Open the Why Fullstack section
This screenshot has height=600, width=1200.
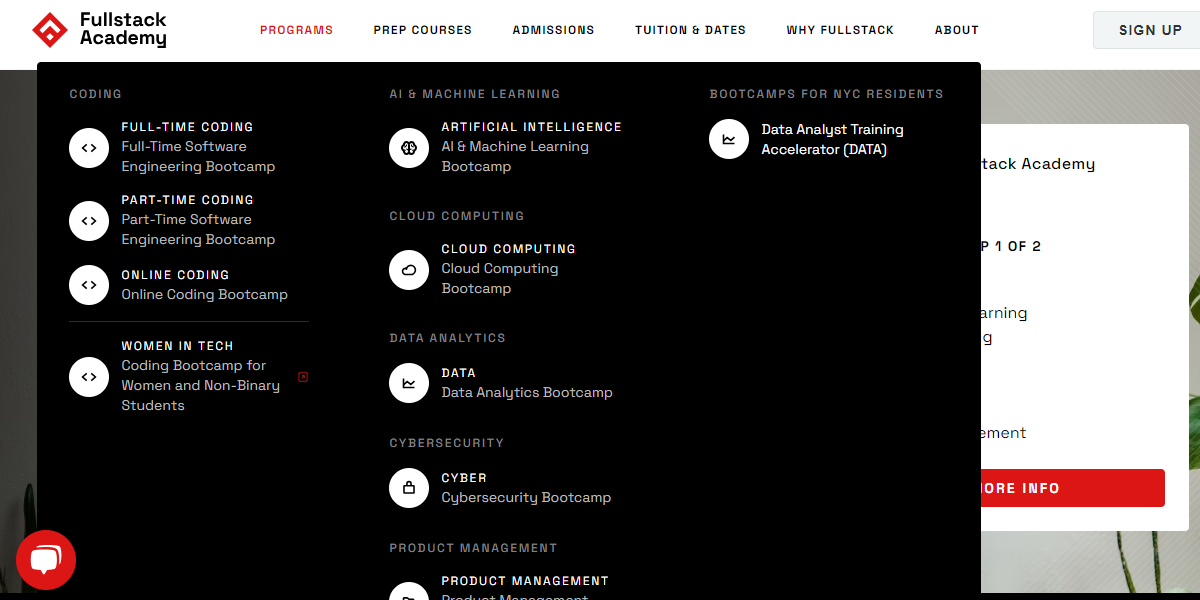tap(840, 30)
